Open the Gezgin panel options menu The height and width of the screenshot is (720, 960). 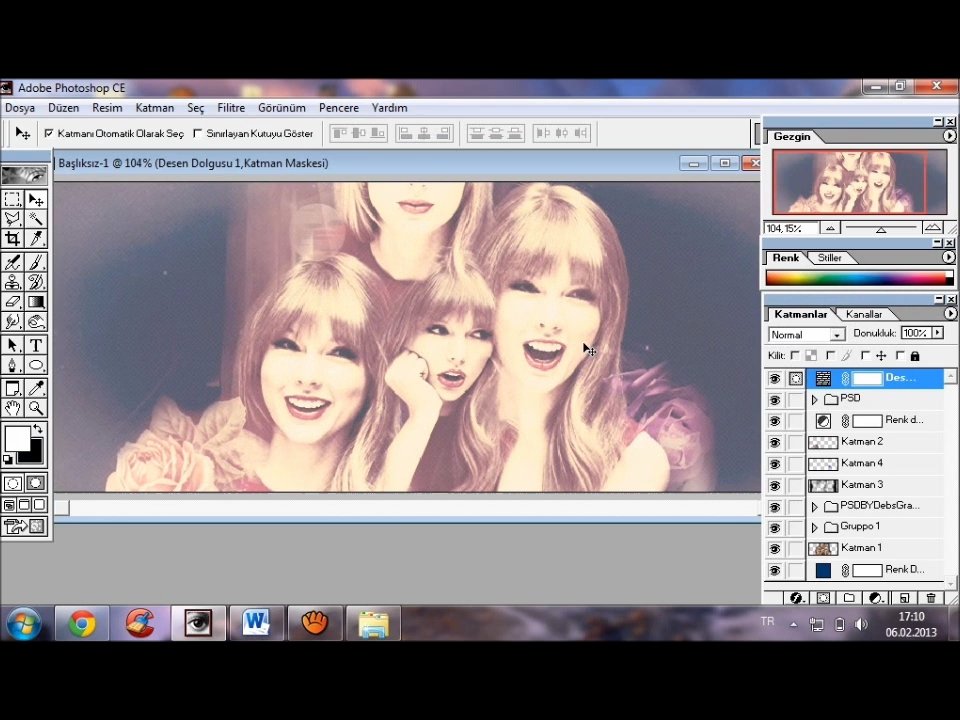point(949,136)
